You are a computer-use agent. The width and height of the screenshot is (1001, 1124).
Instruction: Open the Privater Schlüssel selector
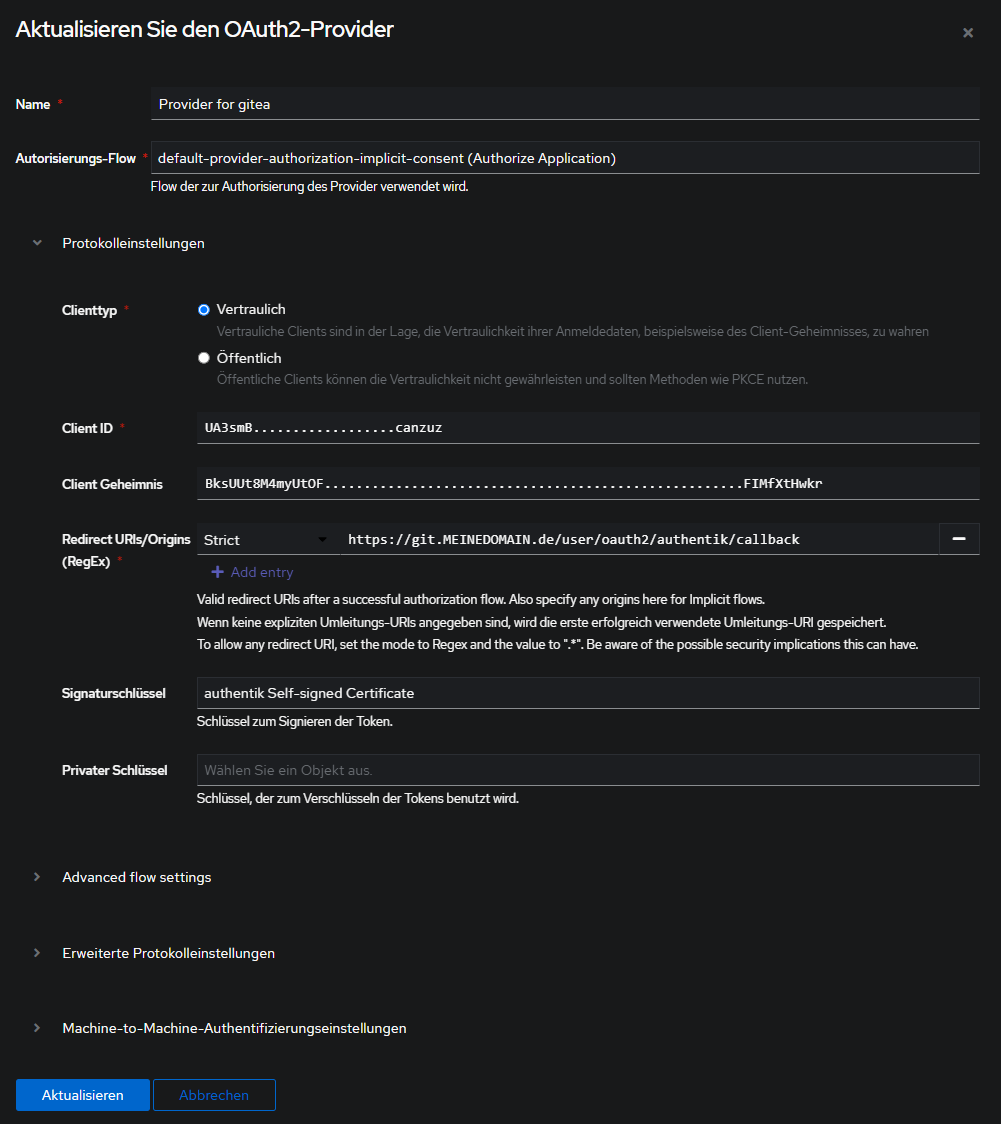click(x=587, y=770)
